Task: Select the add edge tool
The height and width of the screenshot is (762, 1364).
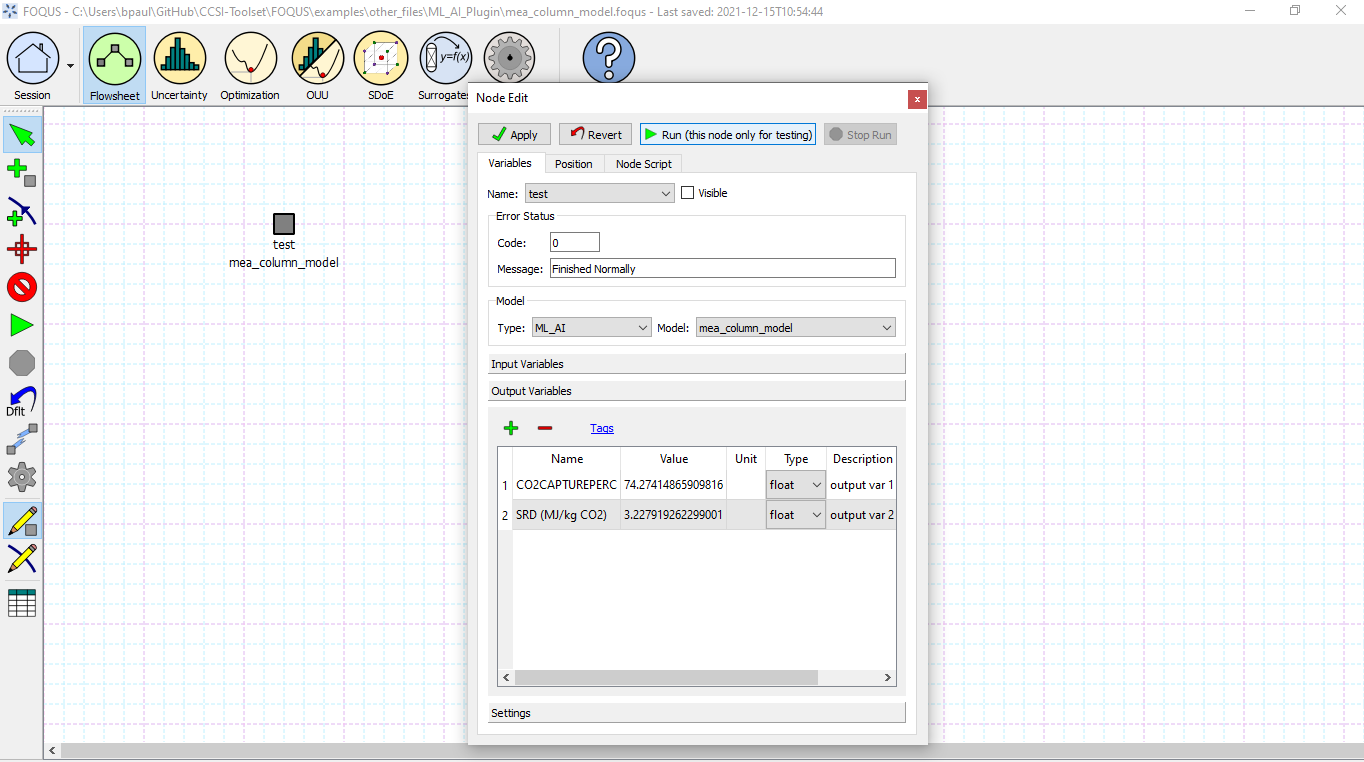Action: [x=22, y=211]
